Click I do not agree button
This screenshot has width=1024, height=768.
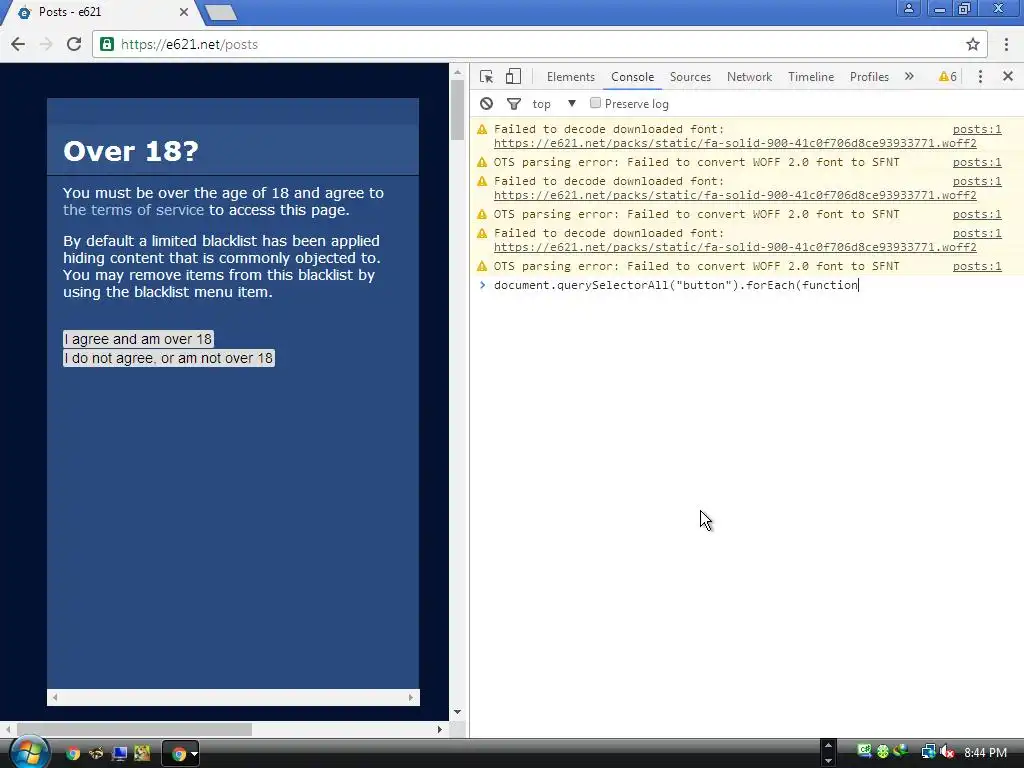[168, 358]
